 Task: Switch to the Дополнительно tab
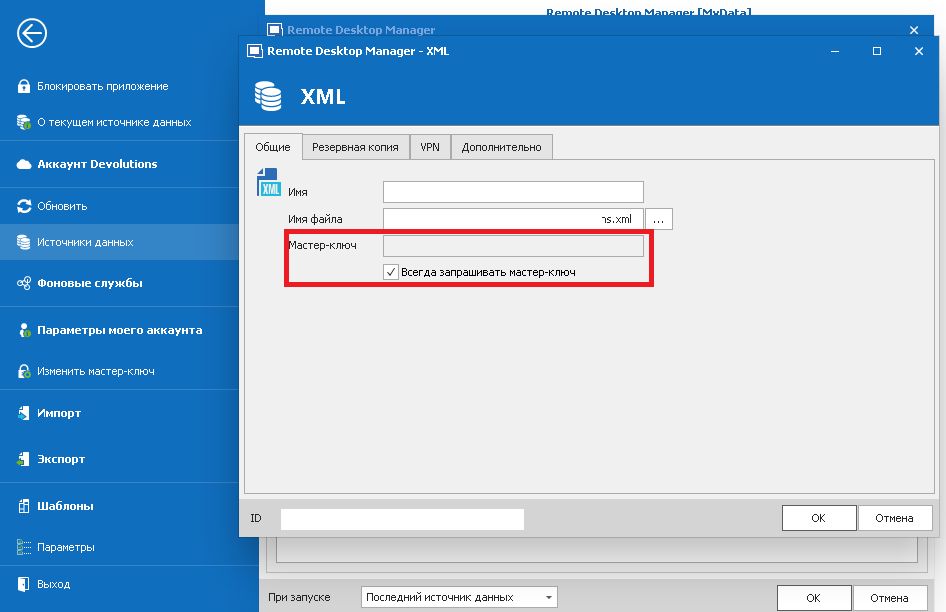point(501,147)
